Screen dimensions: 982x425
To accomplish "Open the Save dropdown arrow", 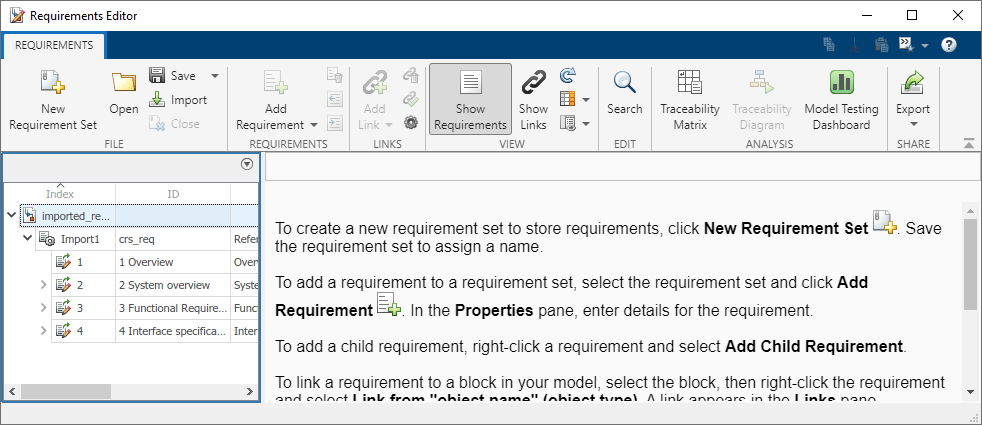I will click(214, 76).
